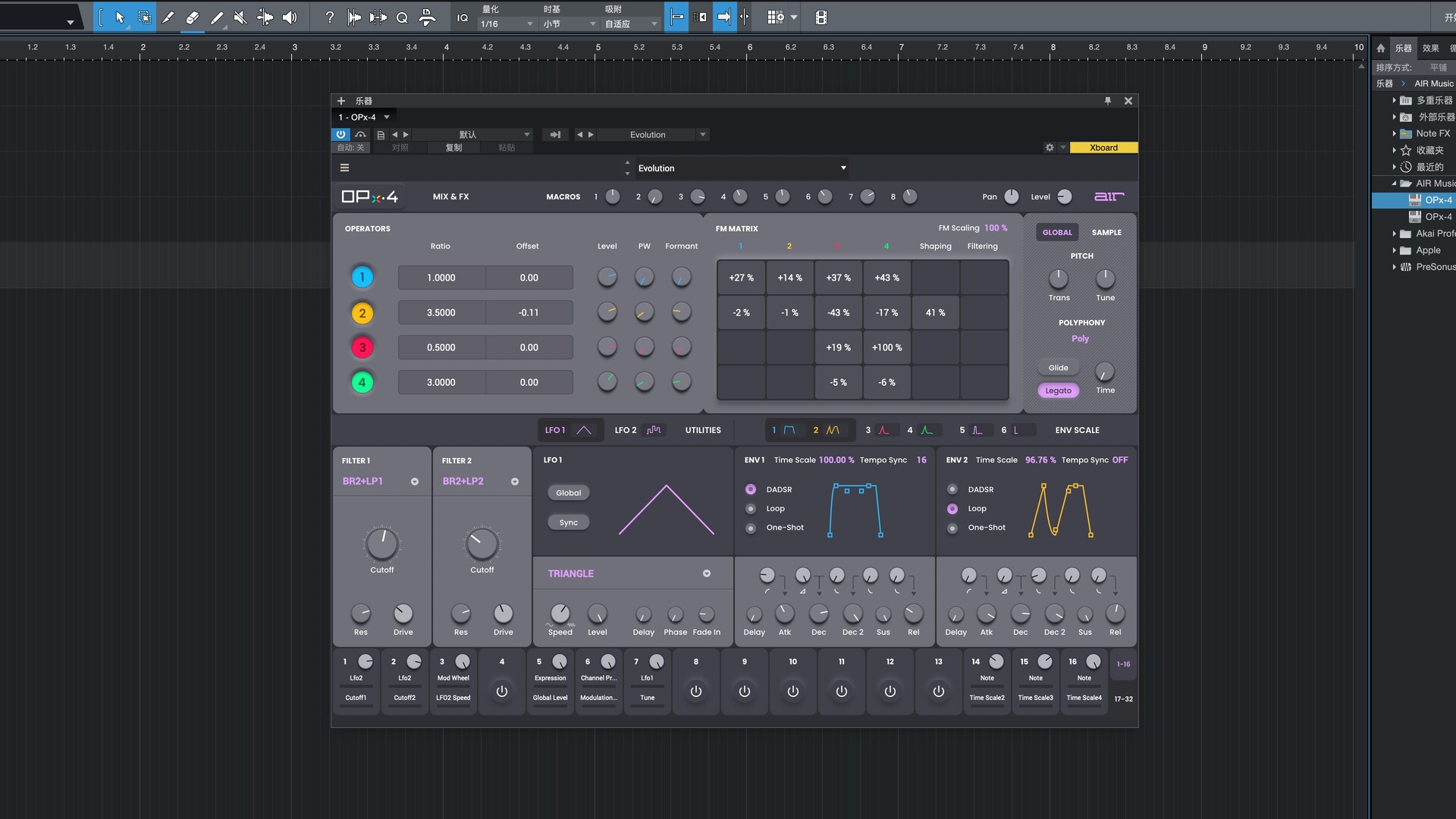
Task: Click the Range selection tool
Action: [x=144, y=17]
